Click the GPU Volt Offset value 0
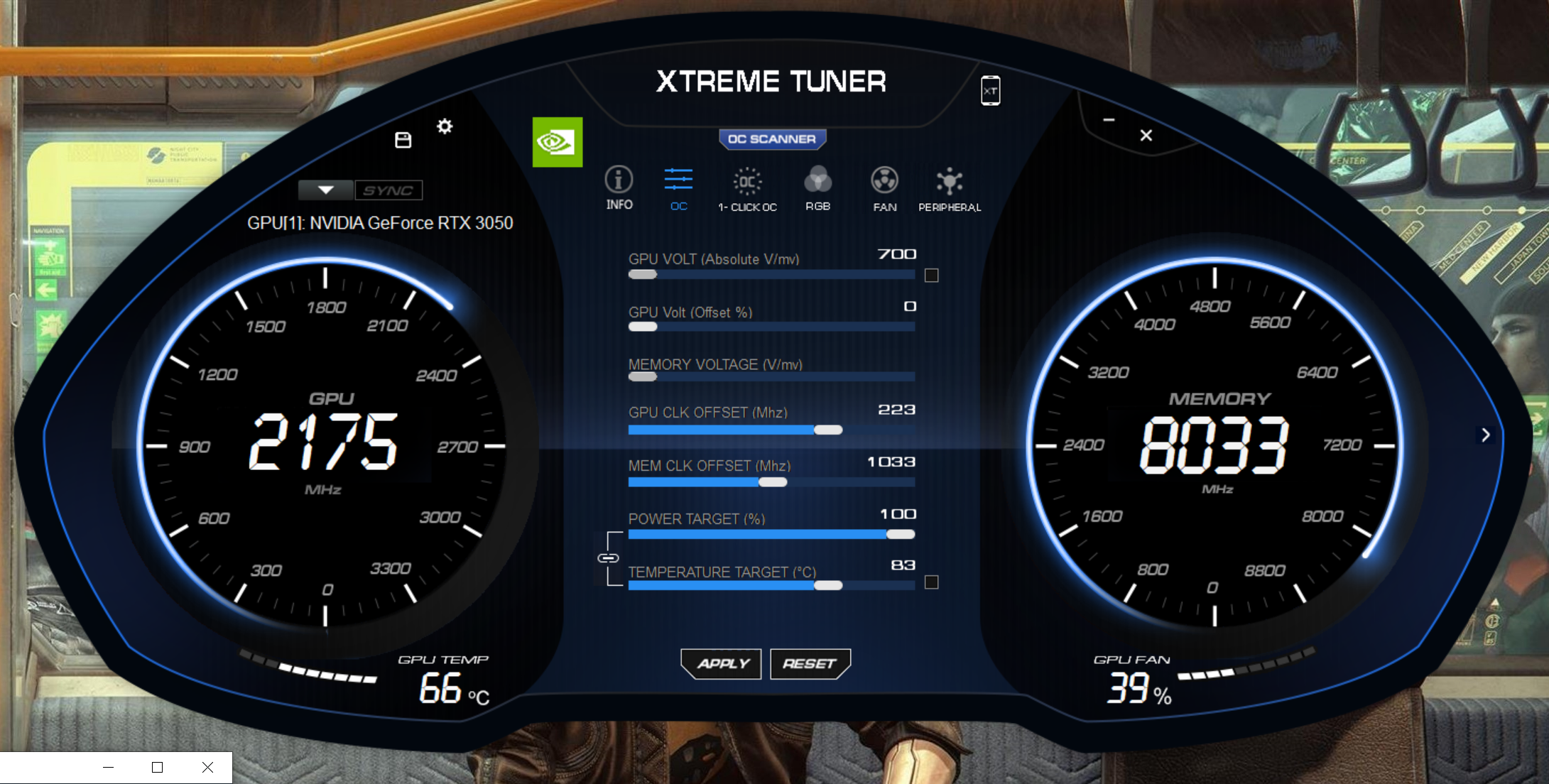This screenshot has height=784, width=1549. (910, 306)
